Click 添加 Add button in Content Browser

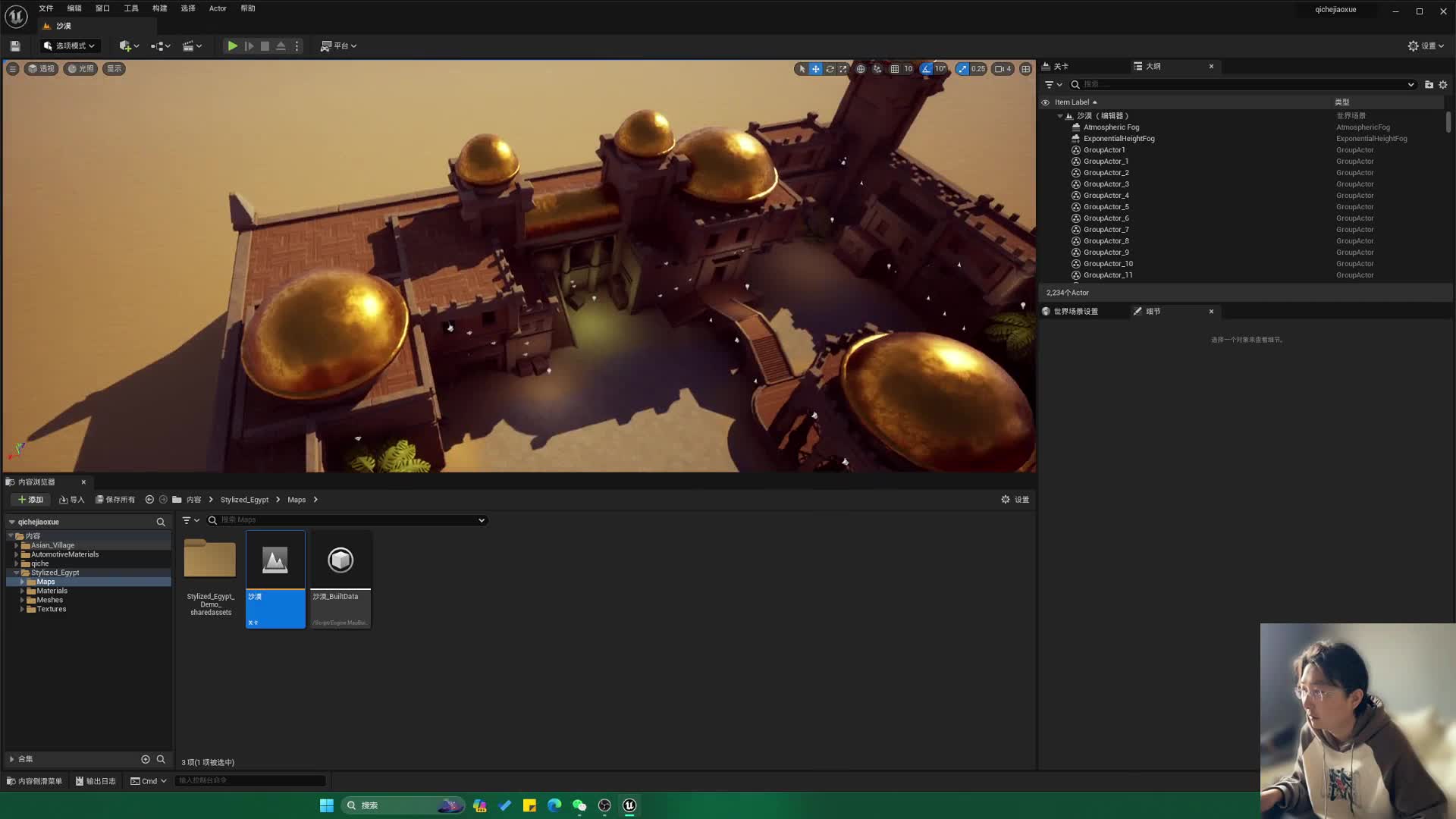pos(30,500)
